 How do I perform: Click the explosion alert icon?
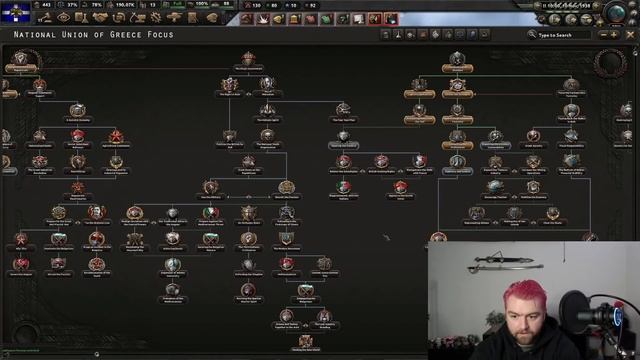tap(262, 19)
